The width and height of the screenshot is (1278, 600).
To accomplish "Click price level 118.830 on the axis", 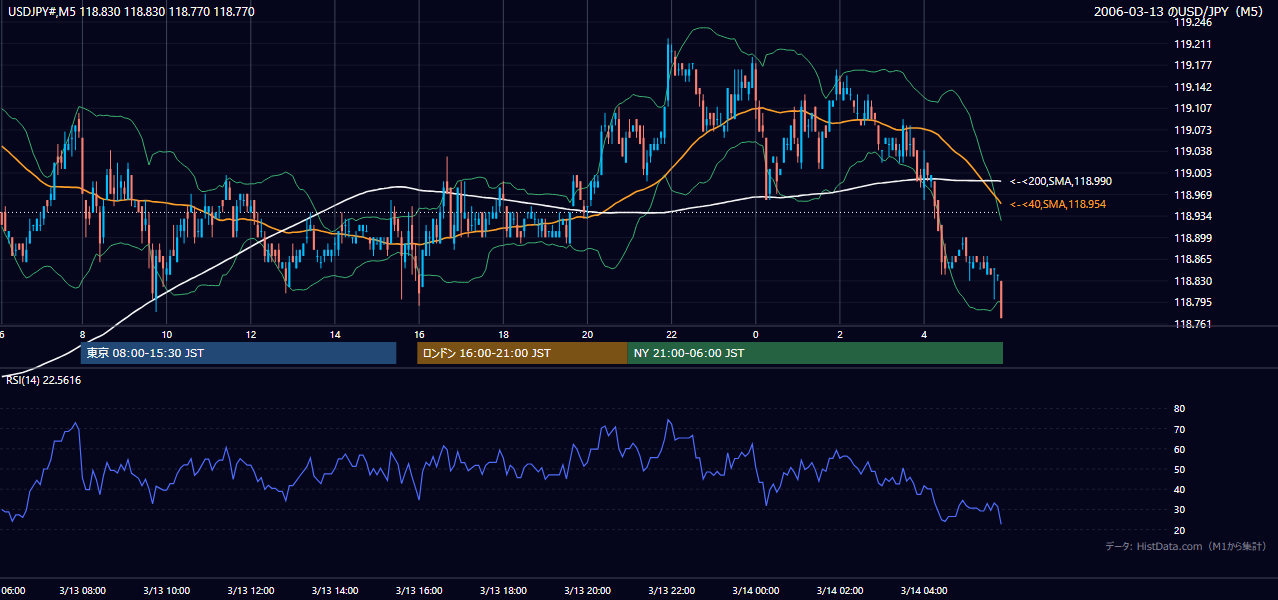I will [1193, 281].
